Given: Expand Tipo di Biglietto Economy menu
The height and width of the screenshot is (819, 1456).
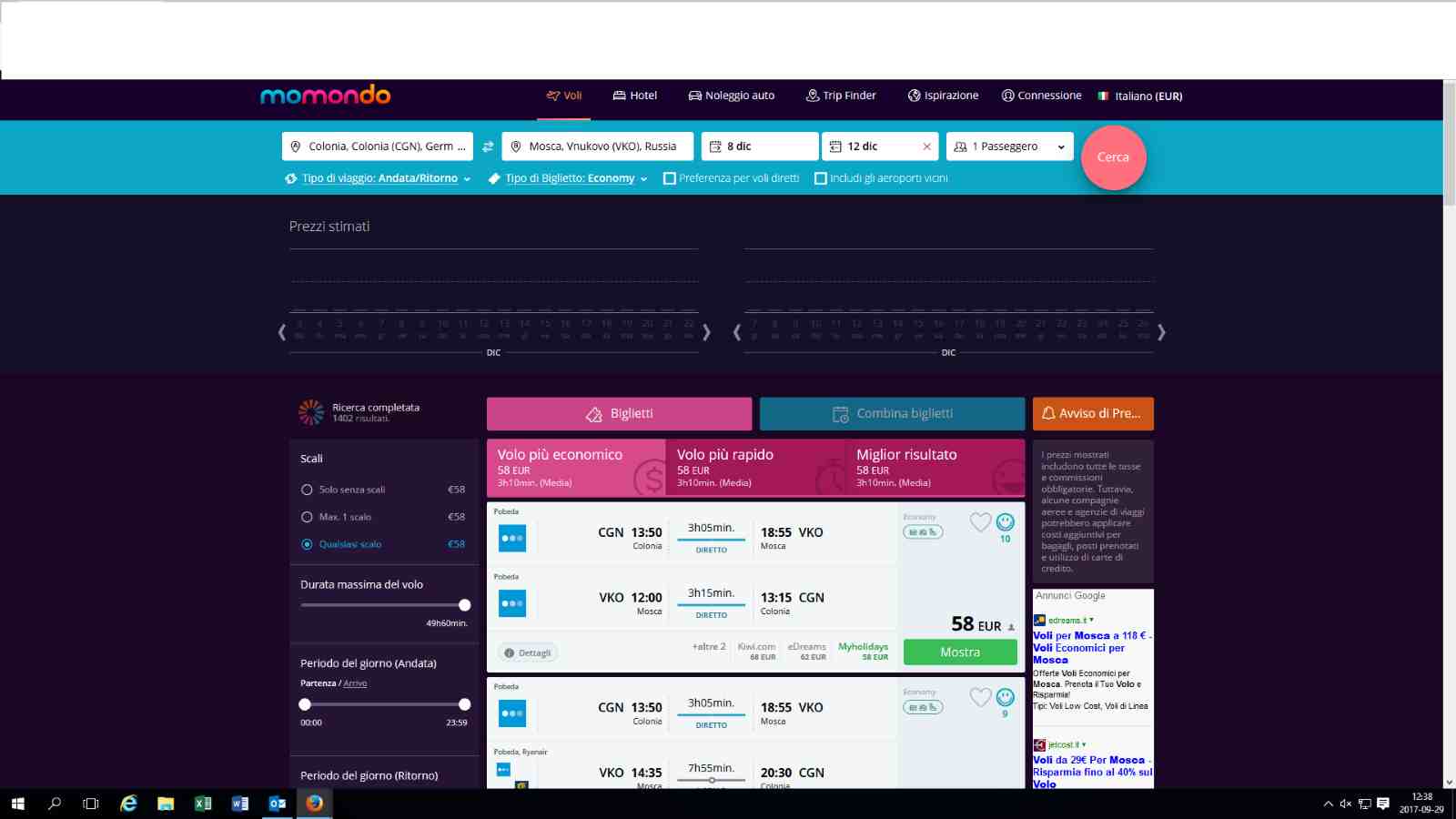Looking at the screenshot, I should click(x=568, y=178).
